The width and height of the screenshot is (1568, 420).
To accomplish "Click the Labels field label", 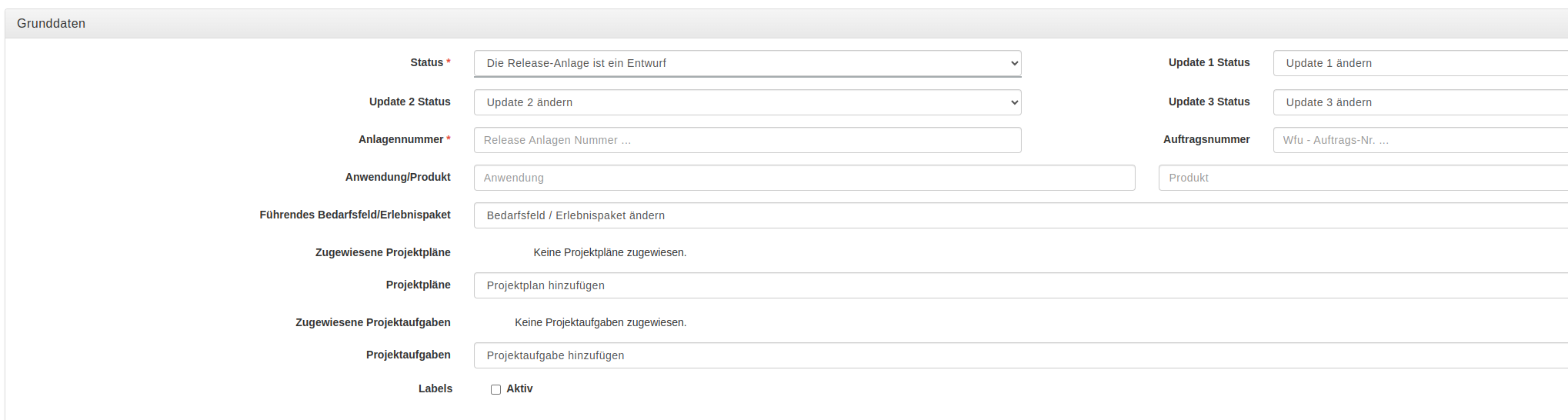I will (x=435, y=388).
